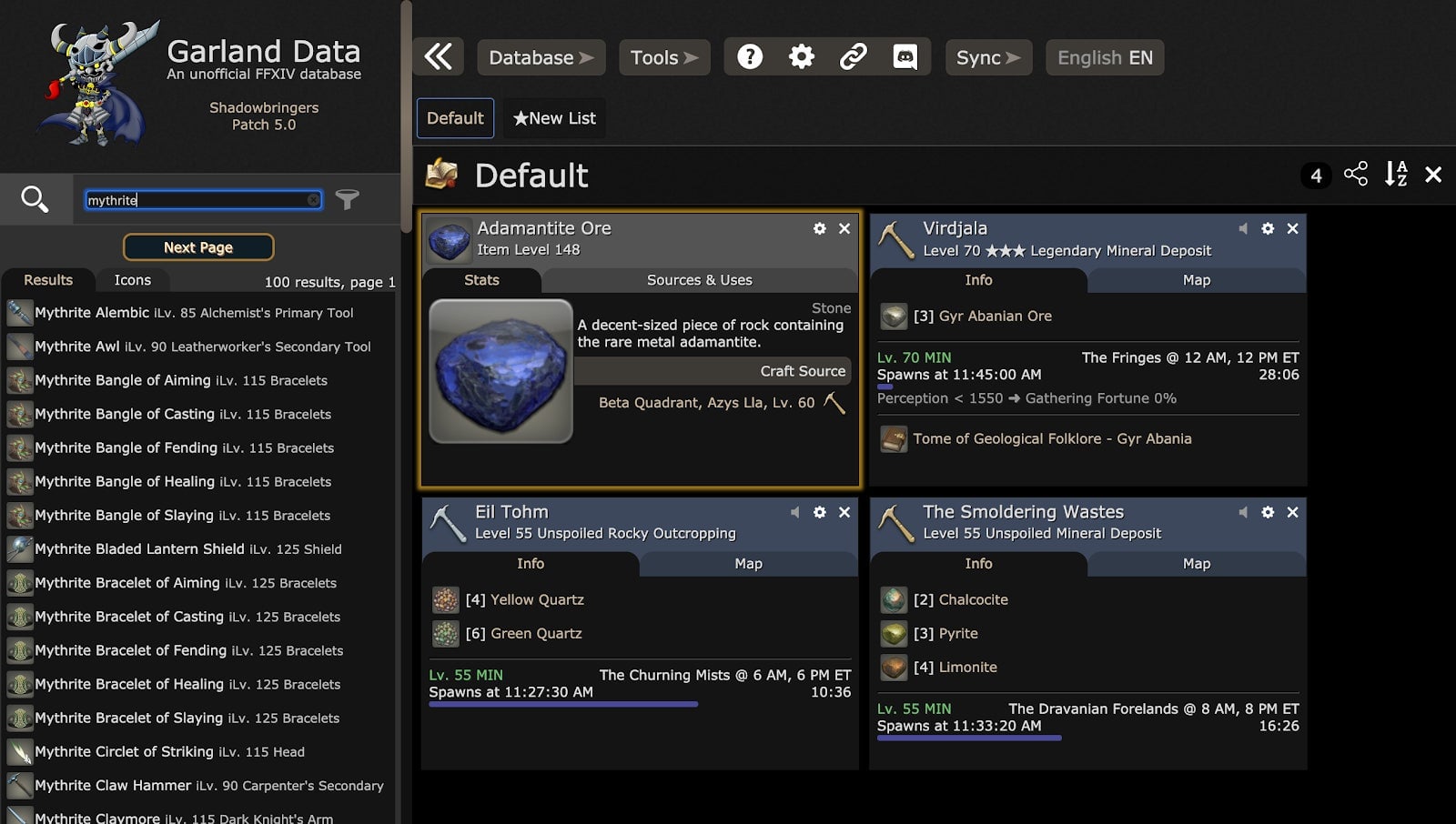Open site settings gear in toolbar
The width and height of the screenshot is (1456, 824).
pyautogui.click(x=802, y=57)
